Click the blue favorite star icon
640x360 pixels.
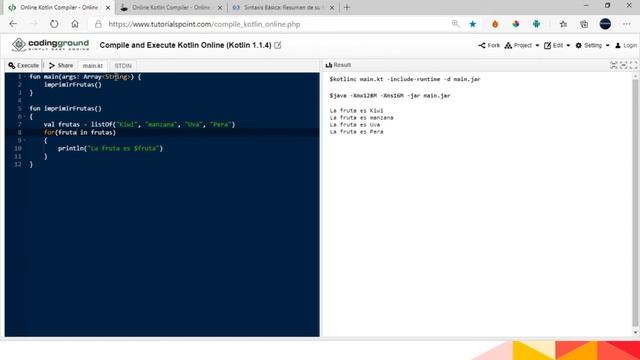pos(473,24)
